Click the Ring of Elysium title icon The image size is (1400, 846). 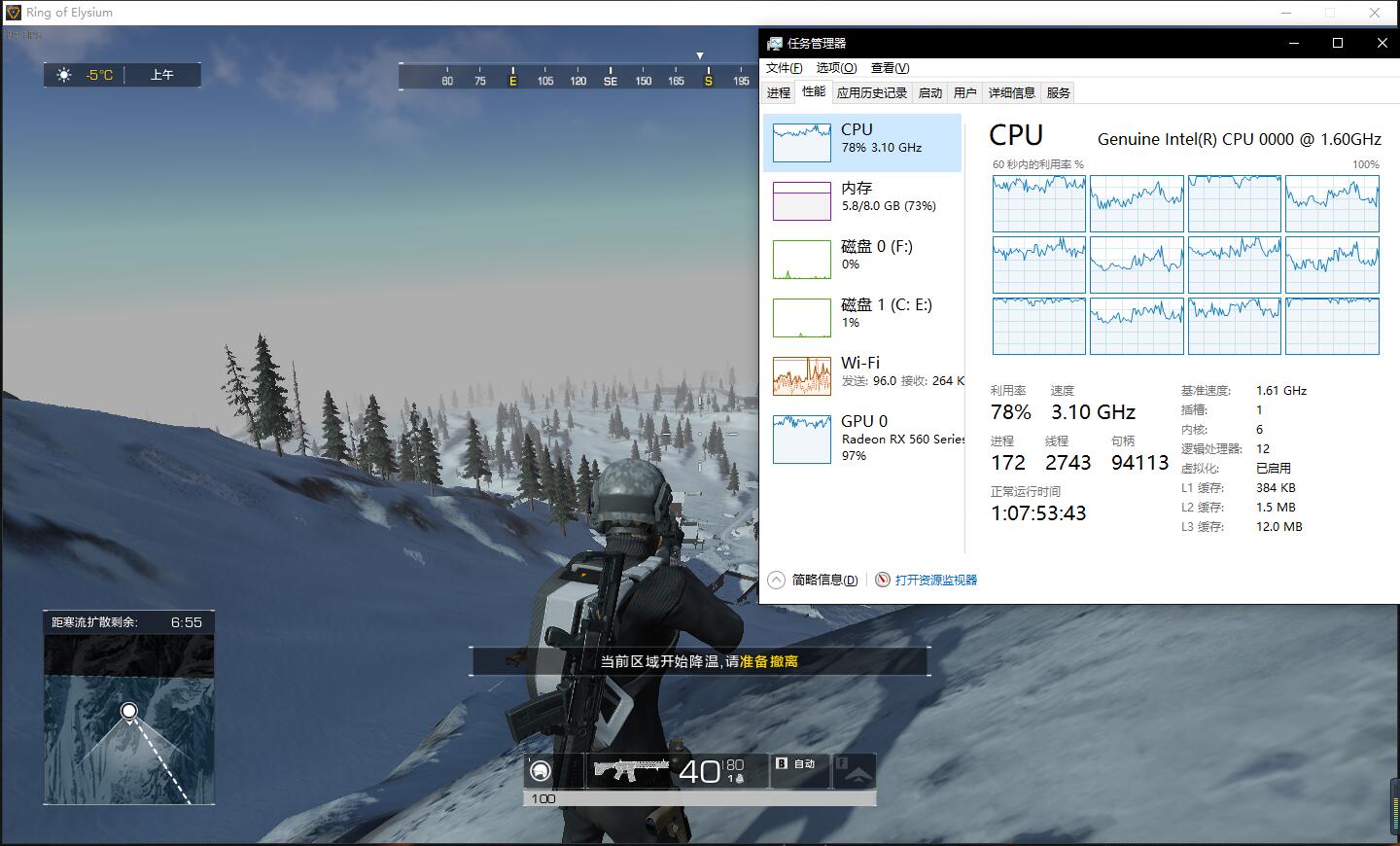(x=14, y=13)
